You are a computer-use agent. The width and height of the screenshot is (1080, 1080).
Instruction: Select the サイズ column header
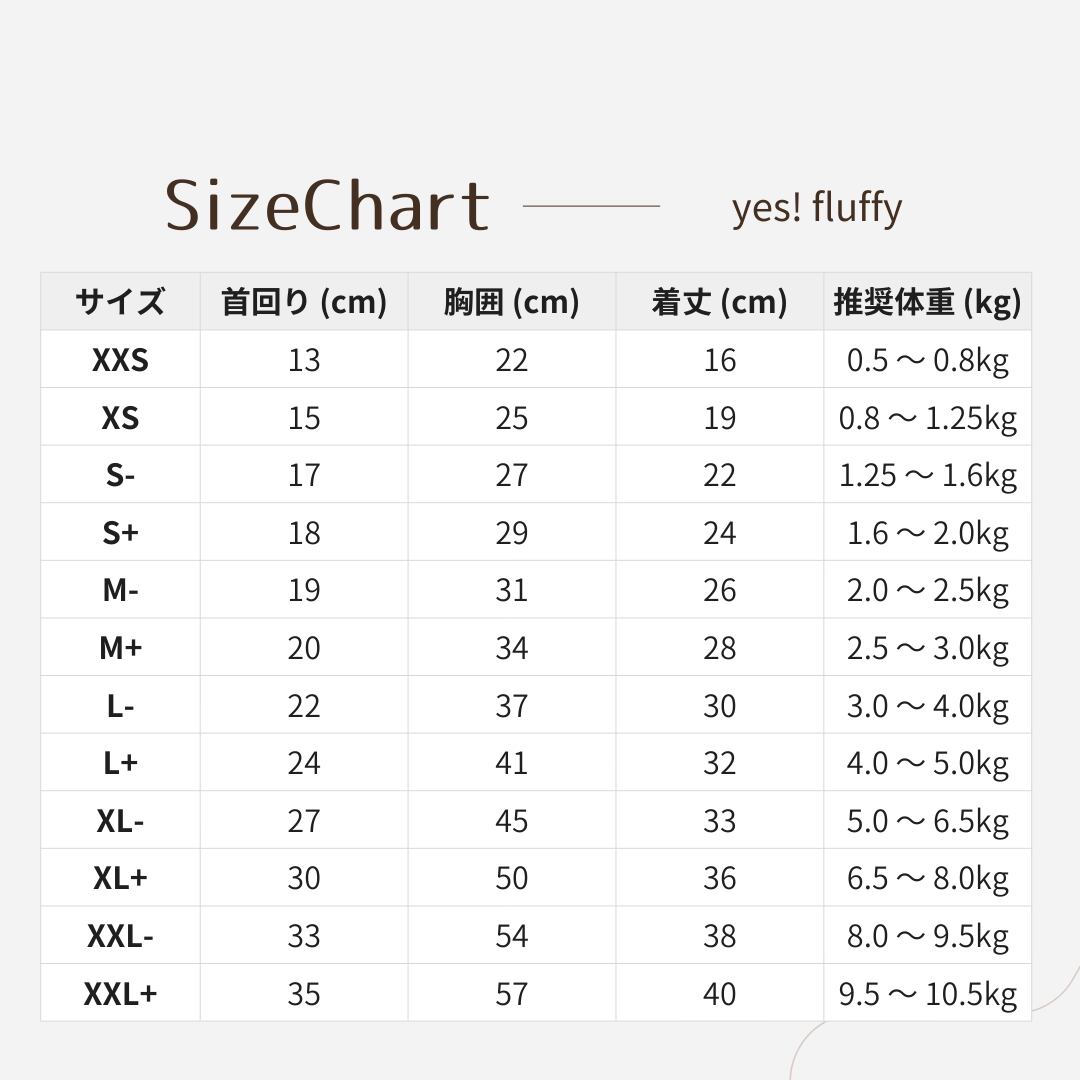120,302
